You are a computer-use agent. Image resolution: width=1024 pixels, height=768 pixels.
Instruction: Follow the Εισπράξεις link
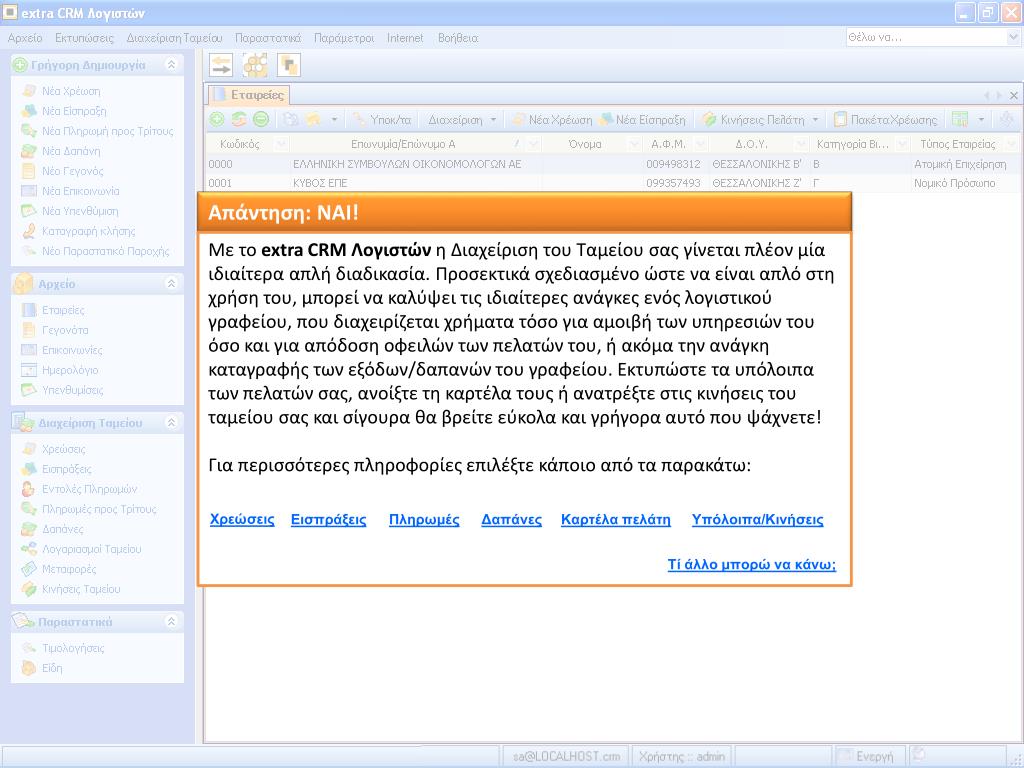click(x=328, y=519)
